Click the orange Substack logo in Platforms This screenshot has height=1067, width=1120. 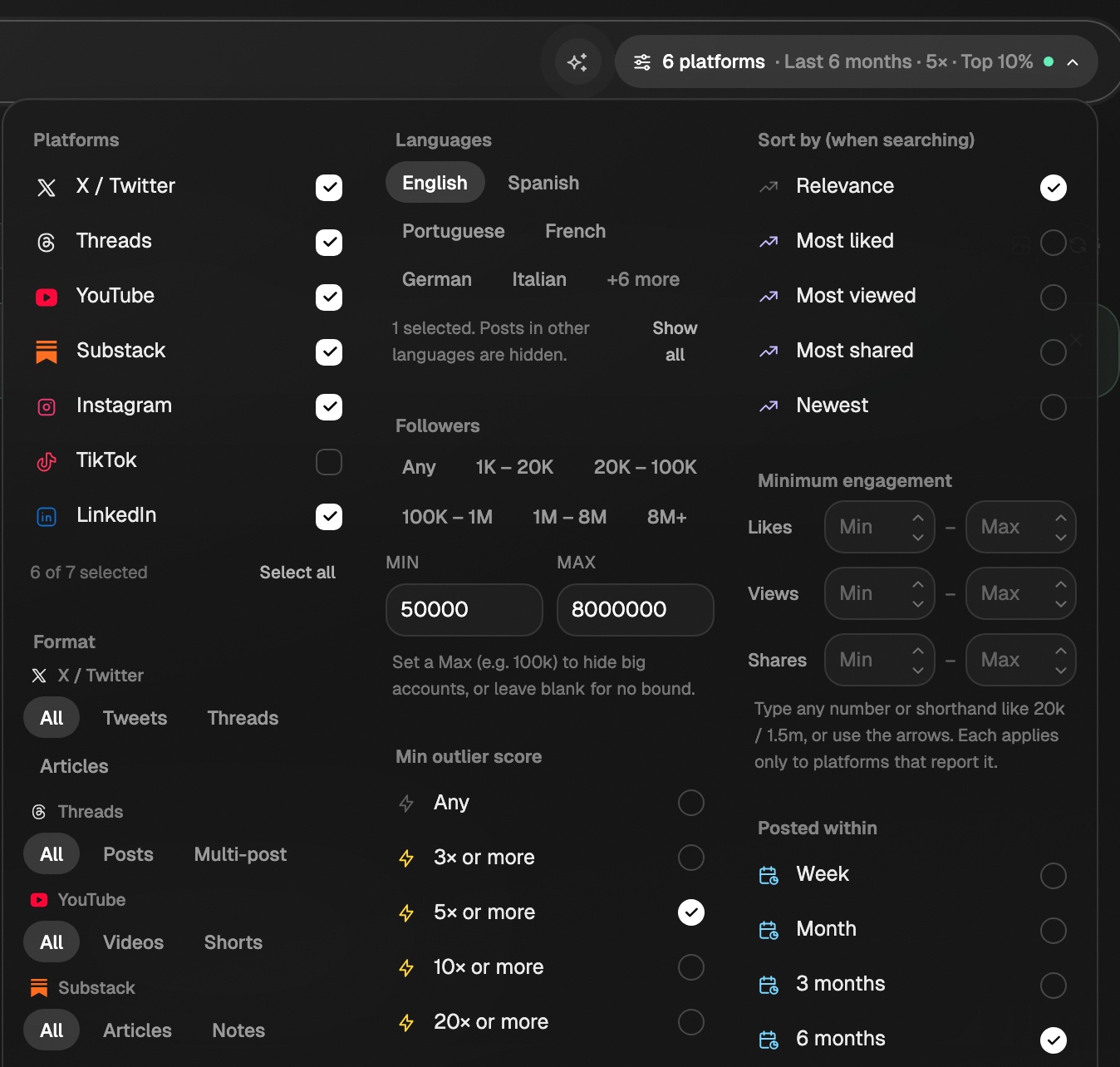pyautogui.click(x=47, y=352)
